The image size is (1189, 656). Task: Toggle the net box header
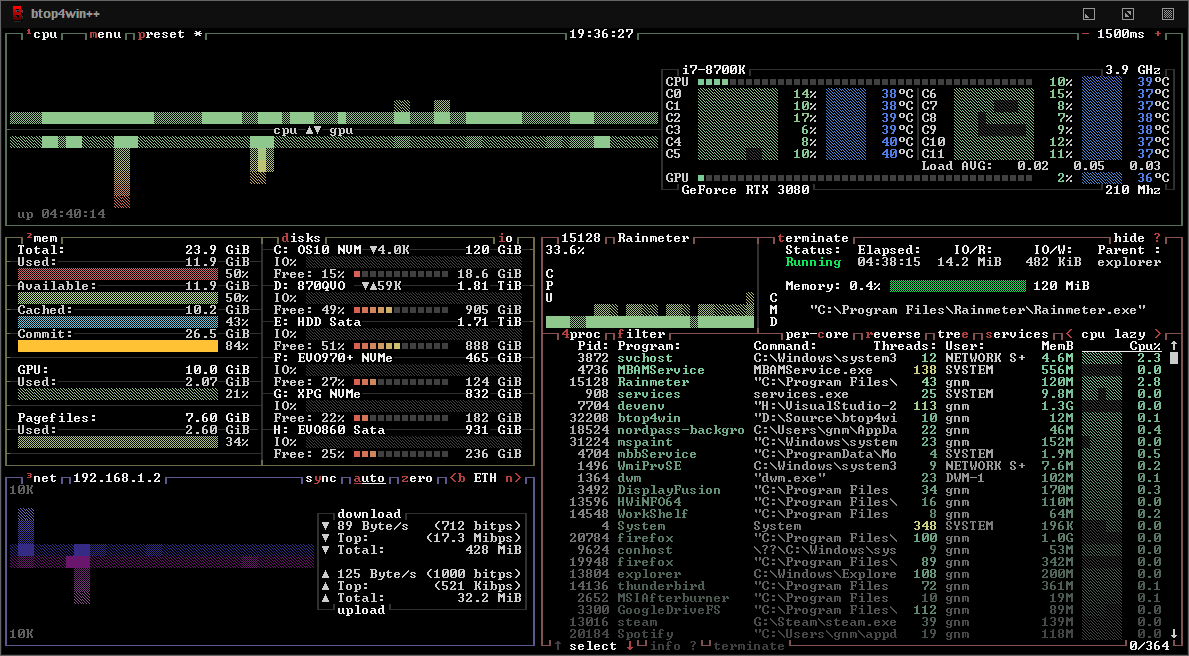(x=42, y=479)
